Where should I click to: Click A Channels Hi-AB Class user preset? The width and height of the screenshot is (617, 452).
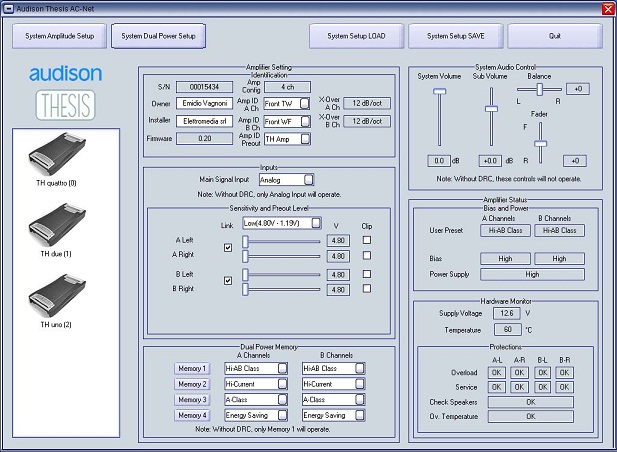(505, 231)
